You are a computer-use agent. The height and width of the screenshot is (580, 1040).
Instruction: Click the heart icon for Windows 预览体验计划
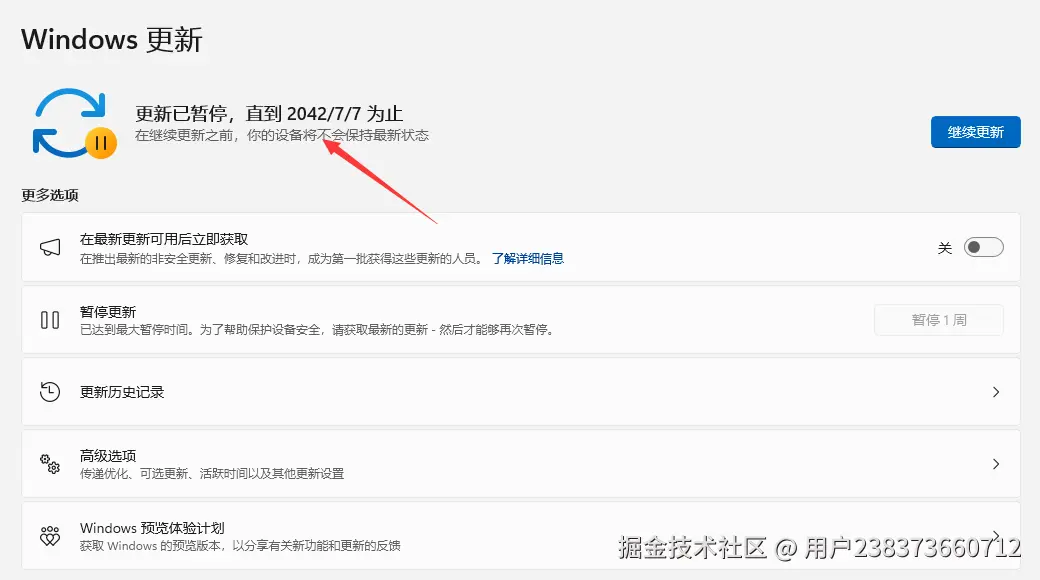[50, 535]
